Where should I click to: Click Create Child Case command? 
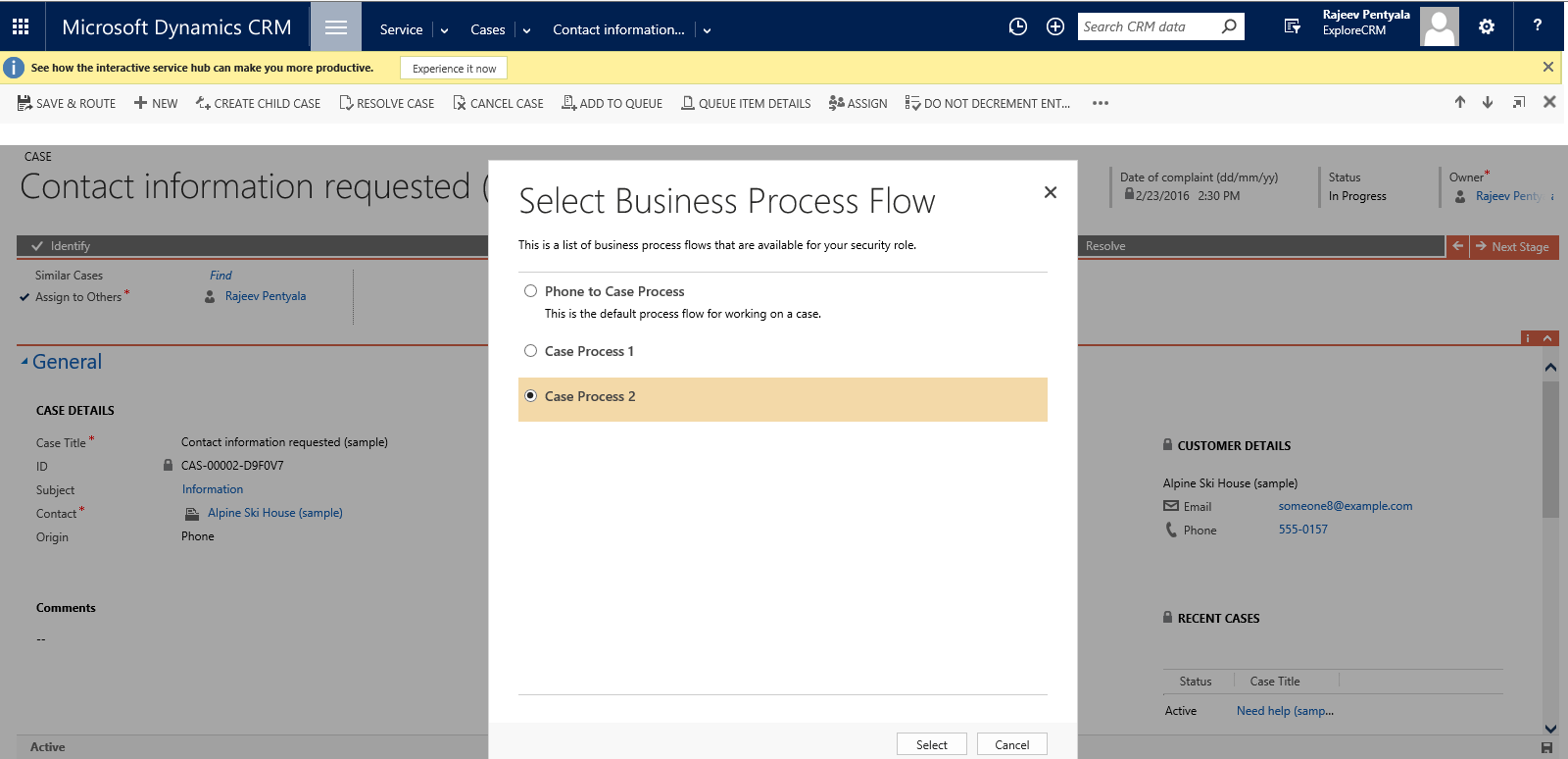tap(258, 103)
